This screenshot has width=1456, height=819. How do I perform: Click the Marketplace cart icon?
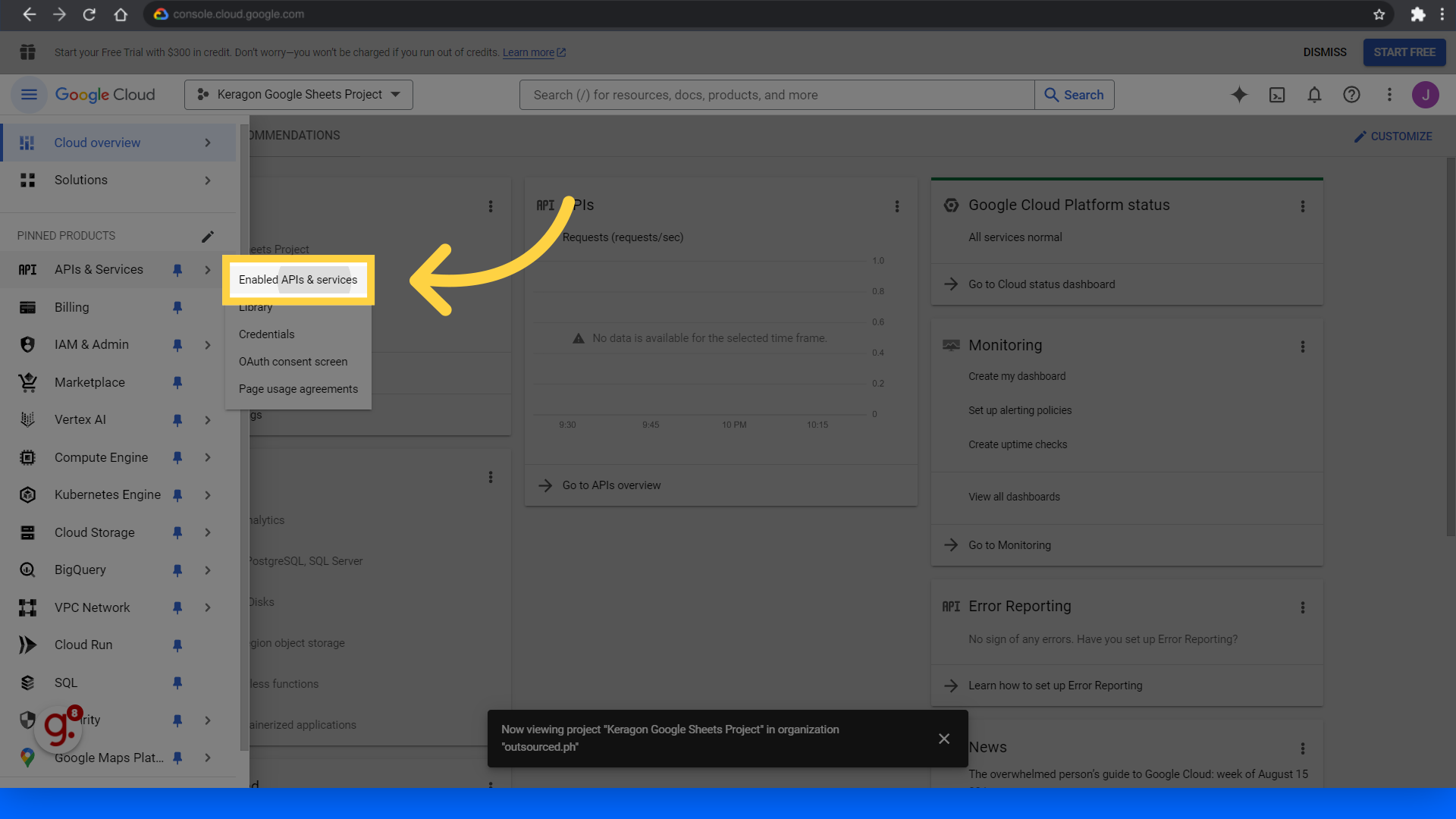pos(27,382)
